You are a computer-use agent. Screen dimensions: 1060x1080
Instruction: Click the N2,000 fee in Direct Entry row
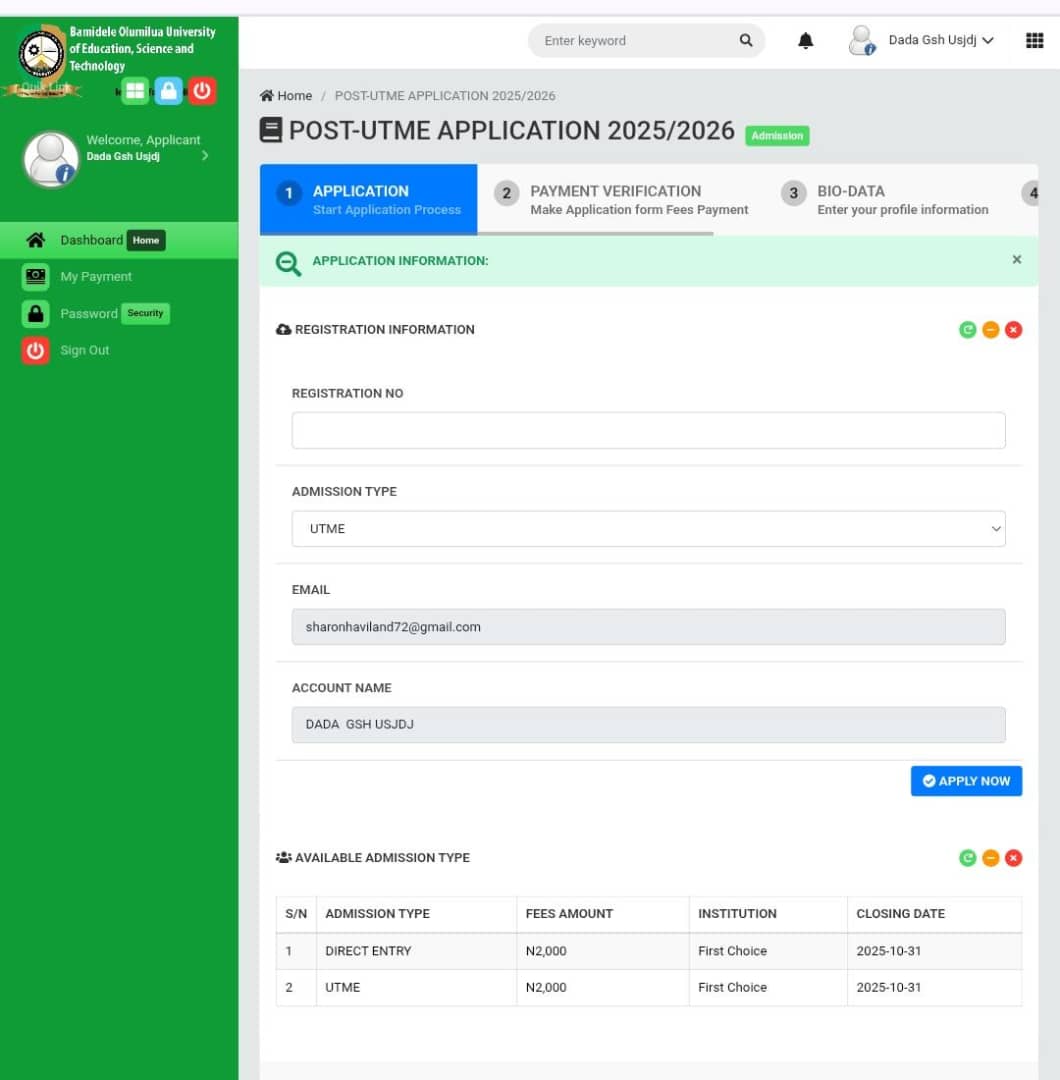[545, 951]
